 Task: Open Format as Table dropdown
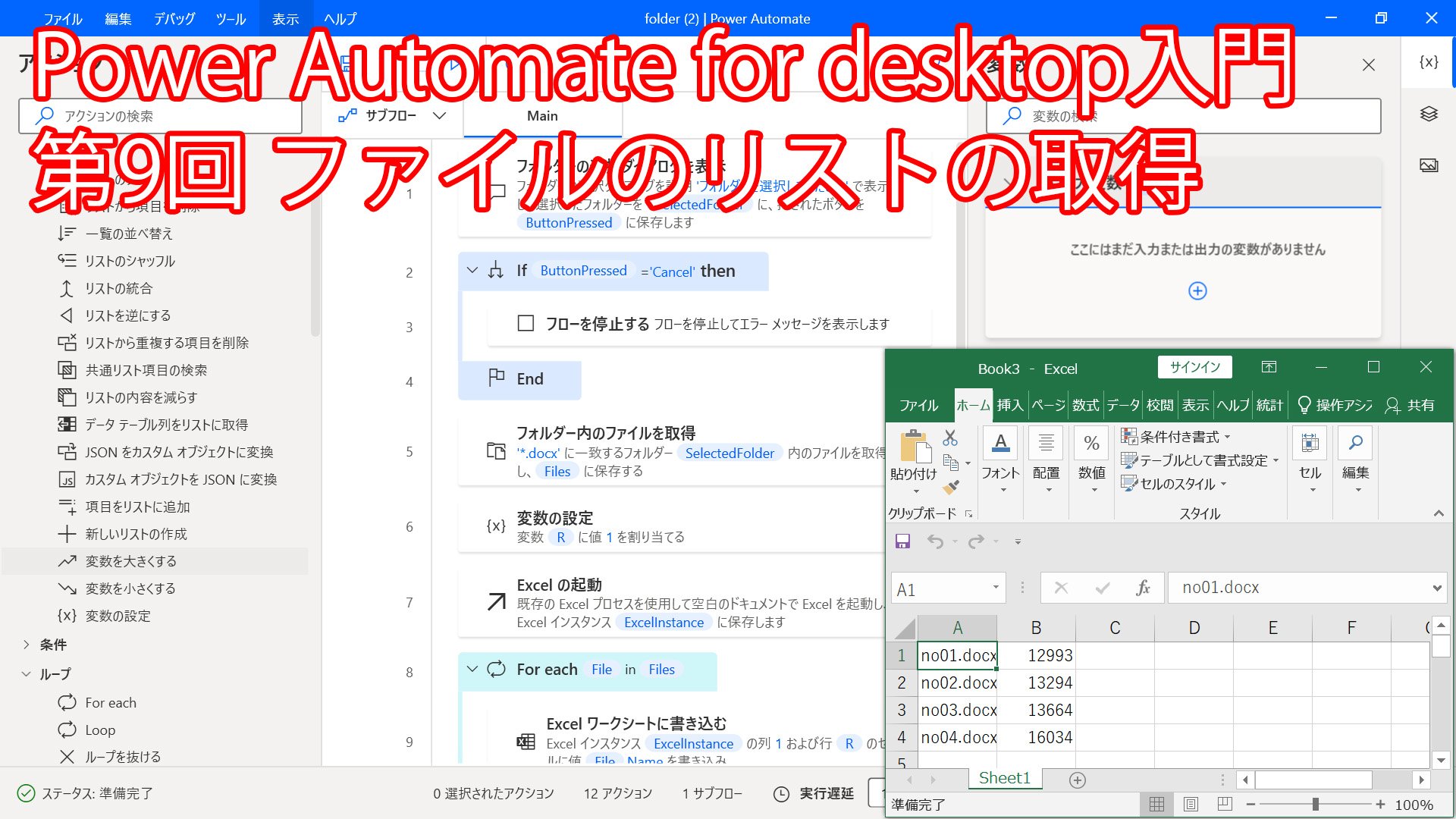1200,460
